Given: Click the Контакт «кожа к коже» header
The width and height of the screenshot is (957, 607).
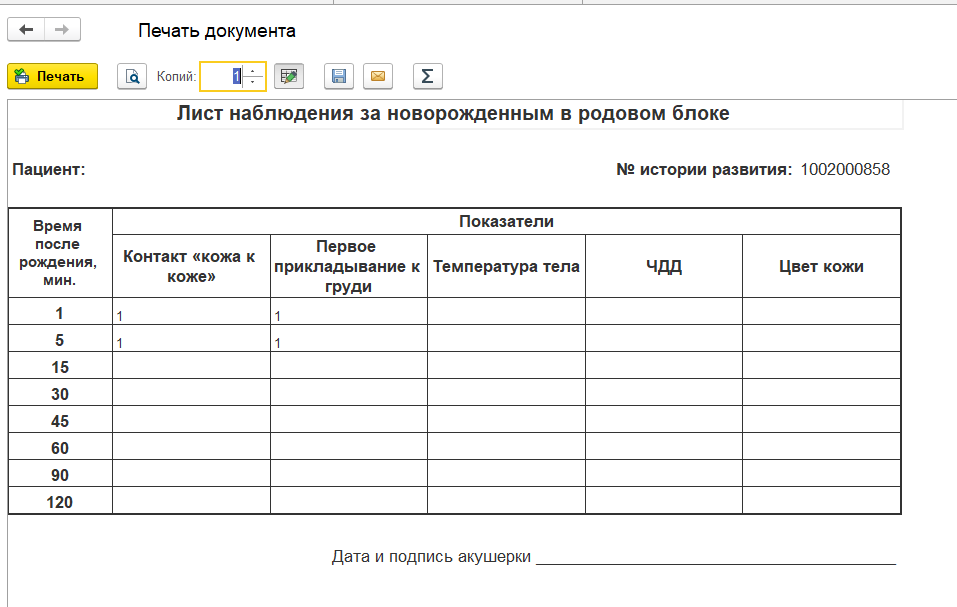Looking at the screenshot, I should tap(191, 266).
